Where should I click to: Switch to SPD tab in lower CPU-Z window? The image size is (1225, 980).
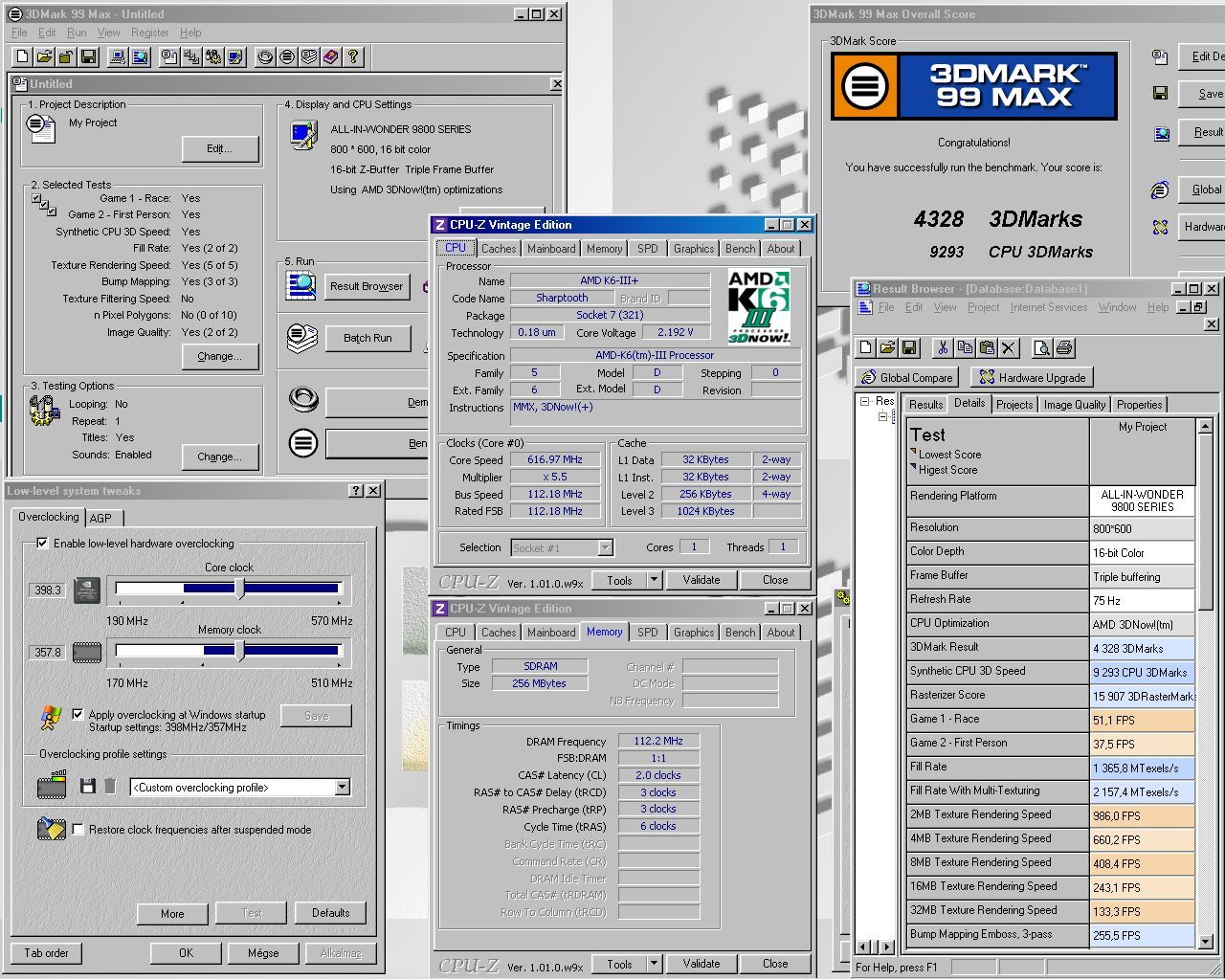pos(648,633)
